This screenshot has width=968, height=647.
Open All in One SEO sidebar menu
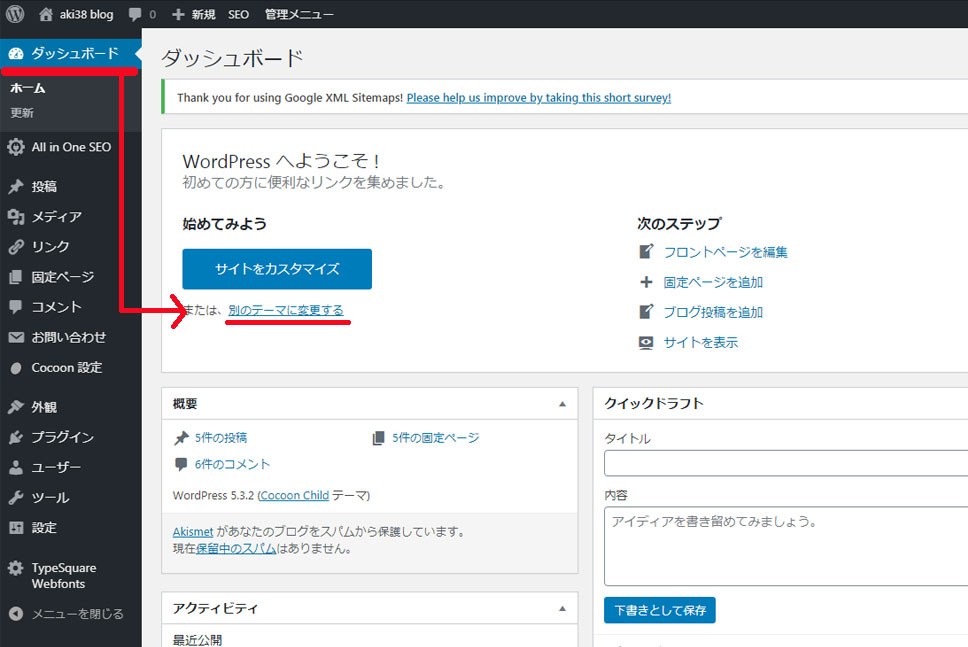pyautogui.click(x=70, y=147)
